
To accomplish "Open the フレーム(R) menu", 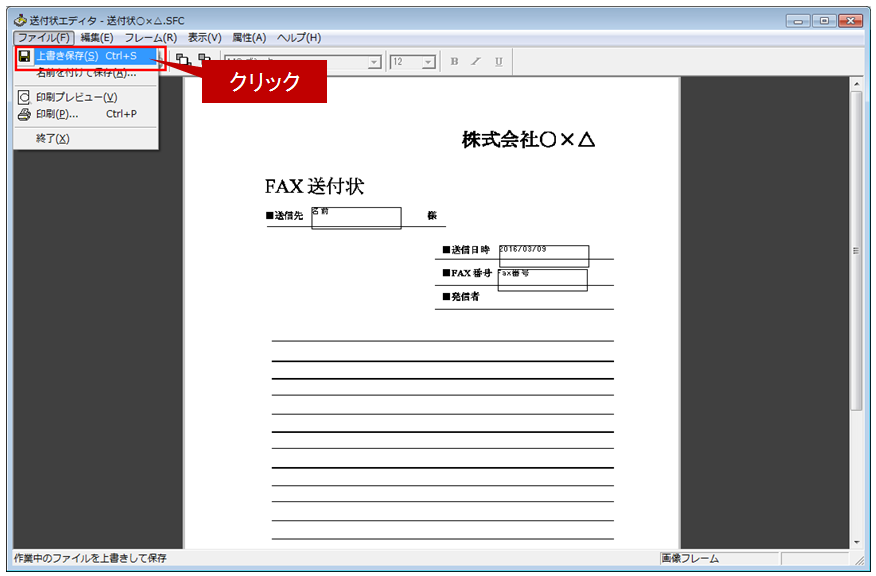I will click(150, 37).
